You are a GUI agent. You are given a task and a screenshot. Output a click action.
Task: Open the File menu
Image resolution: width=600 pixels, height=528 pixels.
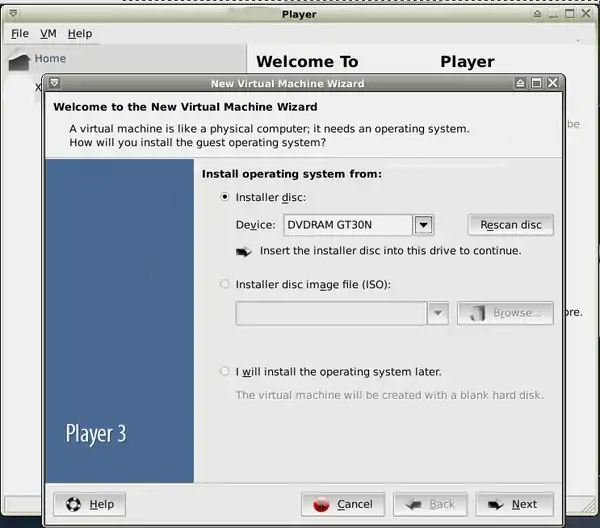(20, 33)
